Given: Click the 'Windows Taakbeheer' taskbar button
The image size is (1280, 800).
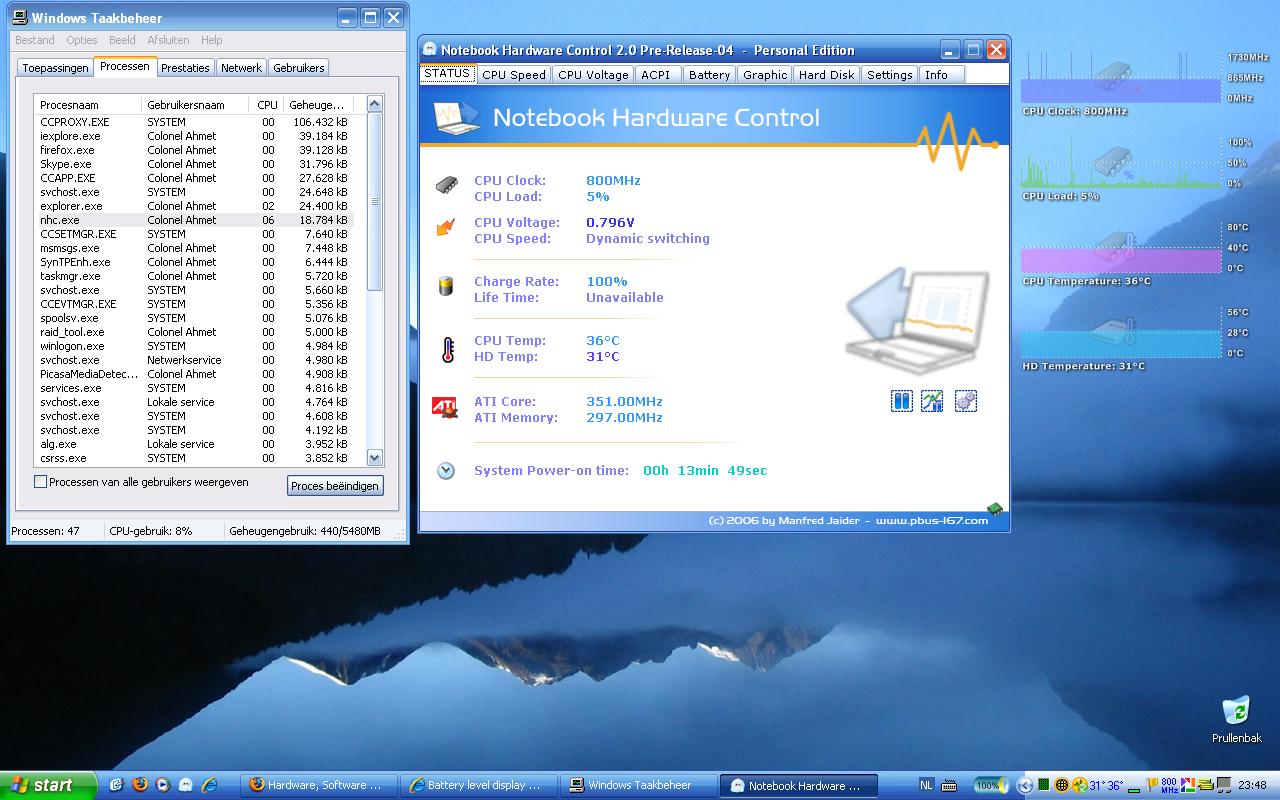Looking at the screenshot, I should (639, 785).
